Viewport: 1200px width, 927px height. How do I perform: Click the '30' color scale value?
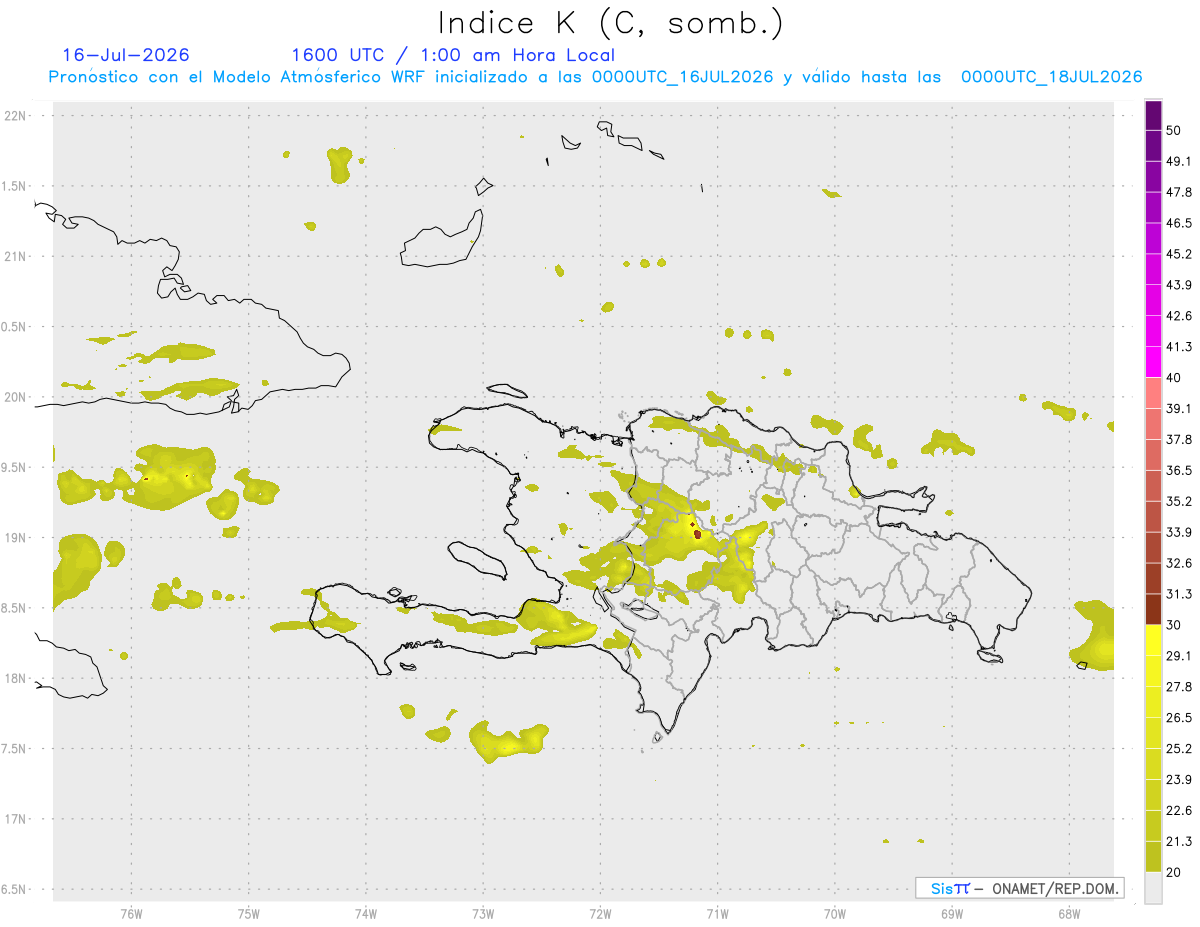1173,625
